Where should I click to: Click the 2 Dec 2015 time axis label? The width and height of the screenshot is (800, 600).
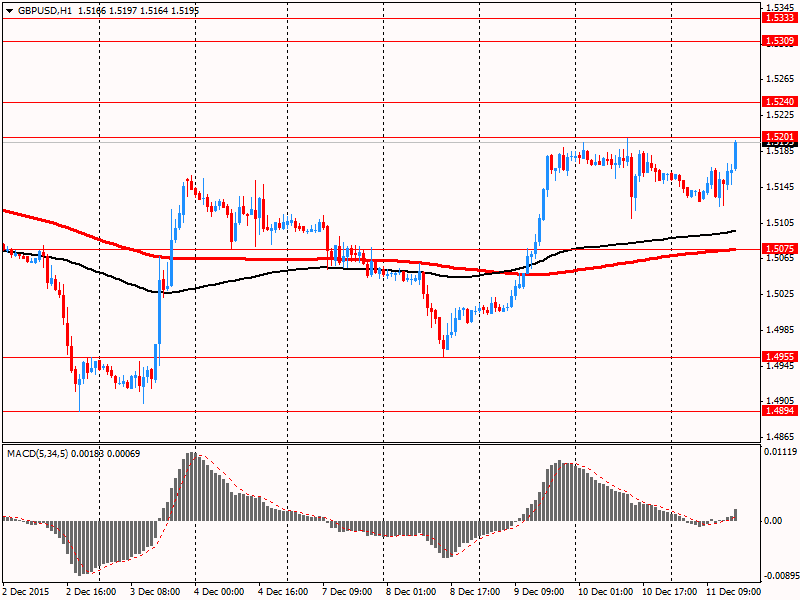pos(27,592)
